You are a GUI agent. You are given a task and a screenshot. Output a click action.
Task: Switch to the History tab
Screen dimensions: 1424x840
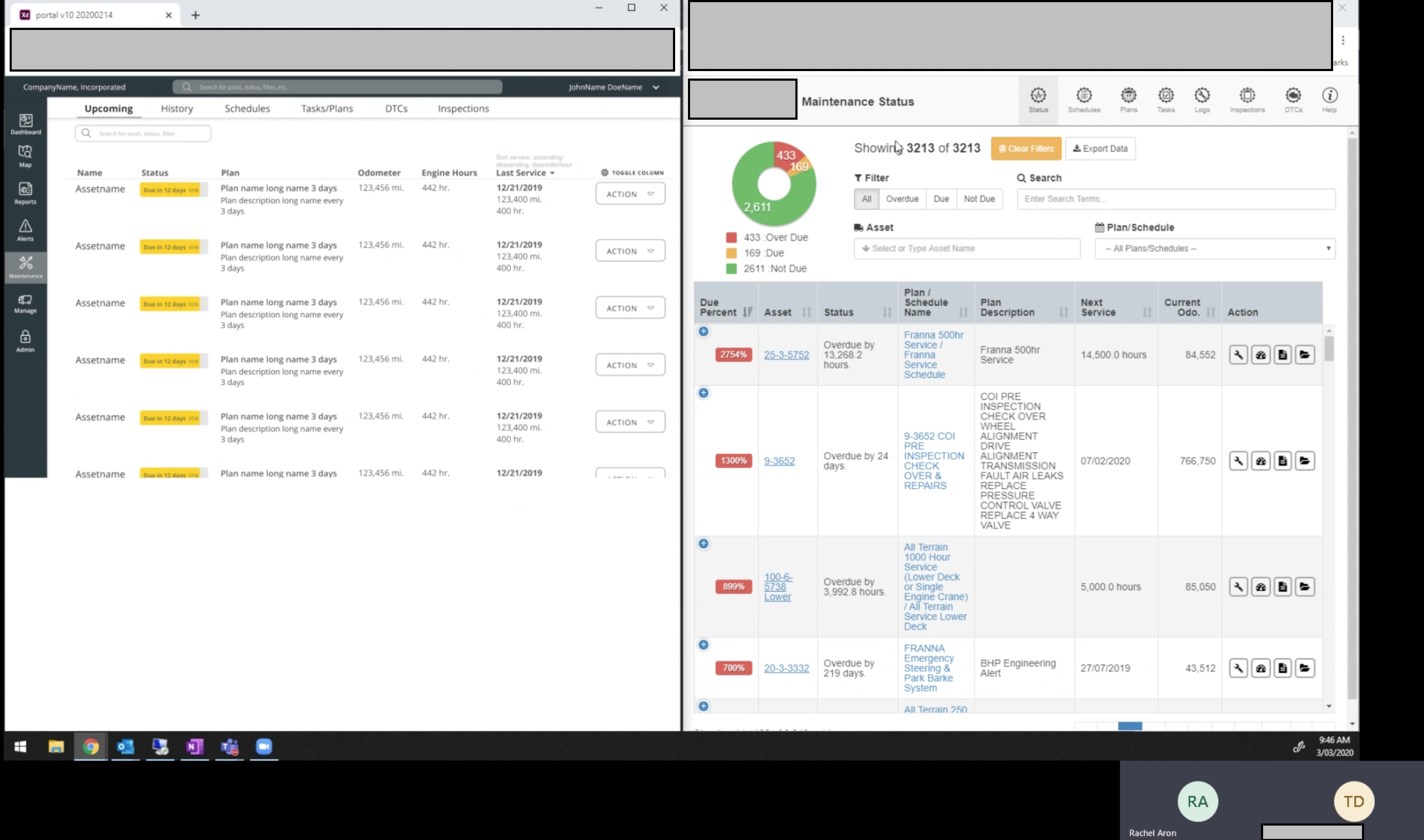[x=176, y=108]
